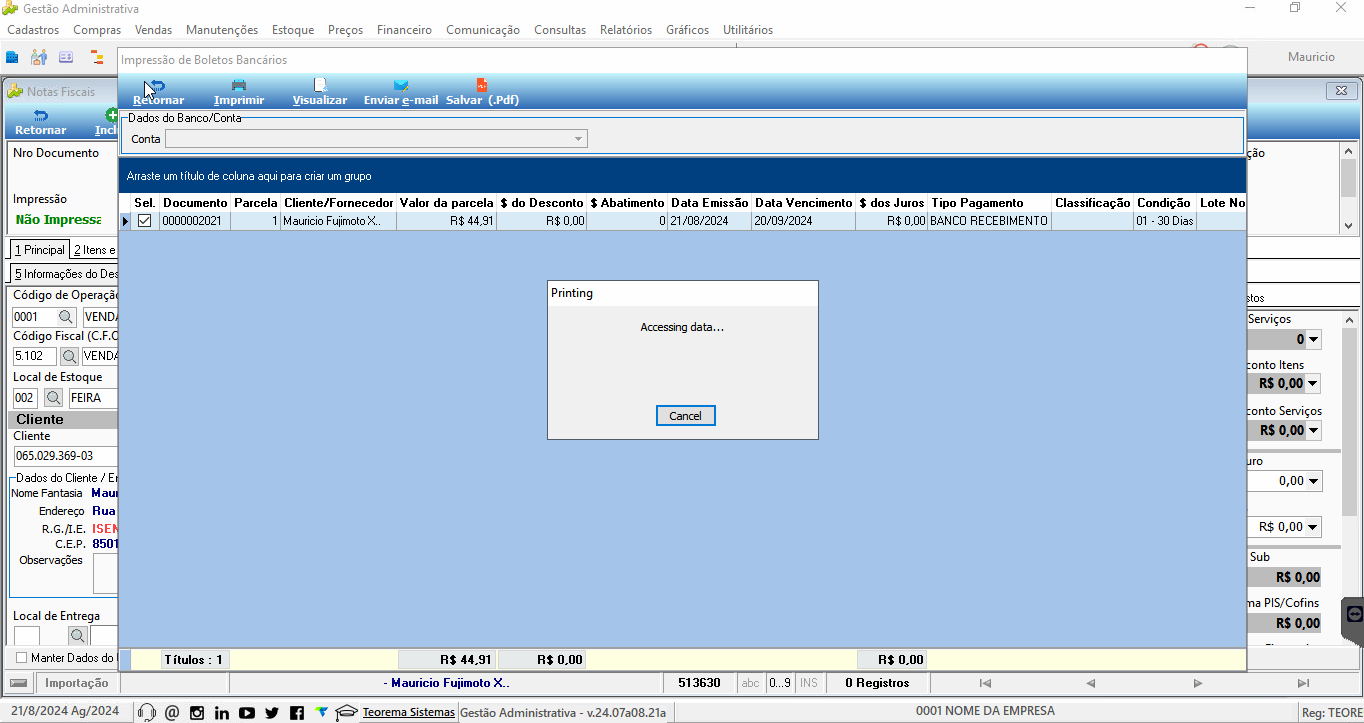Open the Vendas menu
This screenshot has width=1364, height=723.
tap(153, 30)
